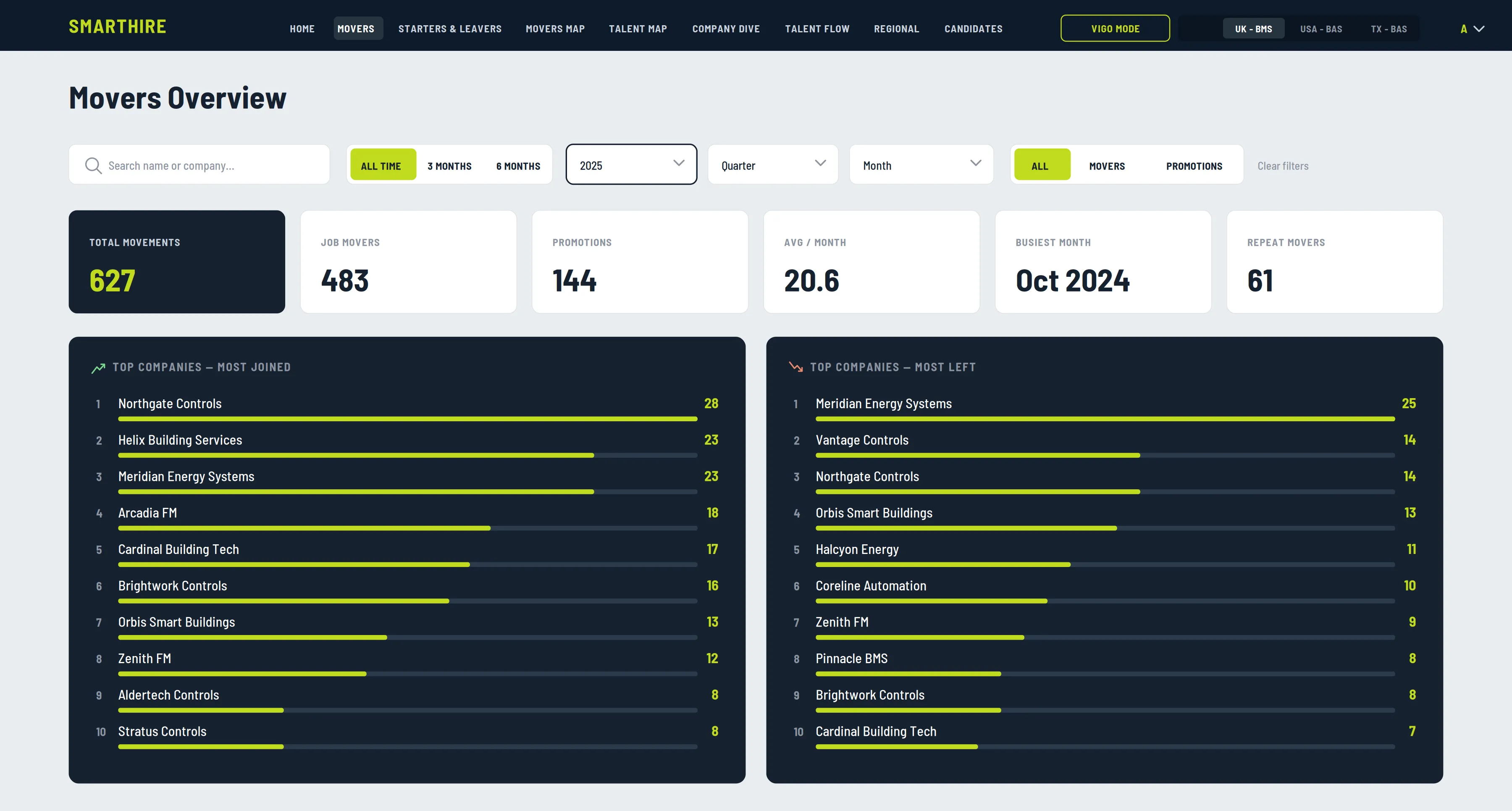Open the COMPANY DIVE page
1512x811 pixels.
[726, 29]
